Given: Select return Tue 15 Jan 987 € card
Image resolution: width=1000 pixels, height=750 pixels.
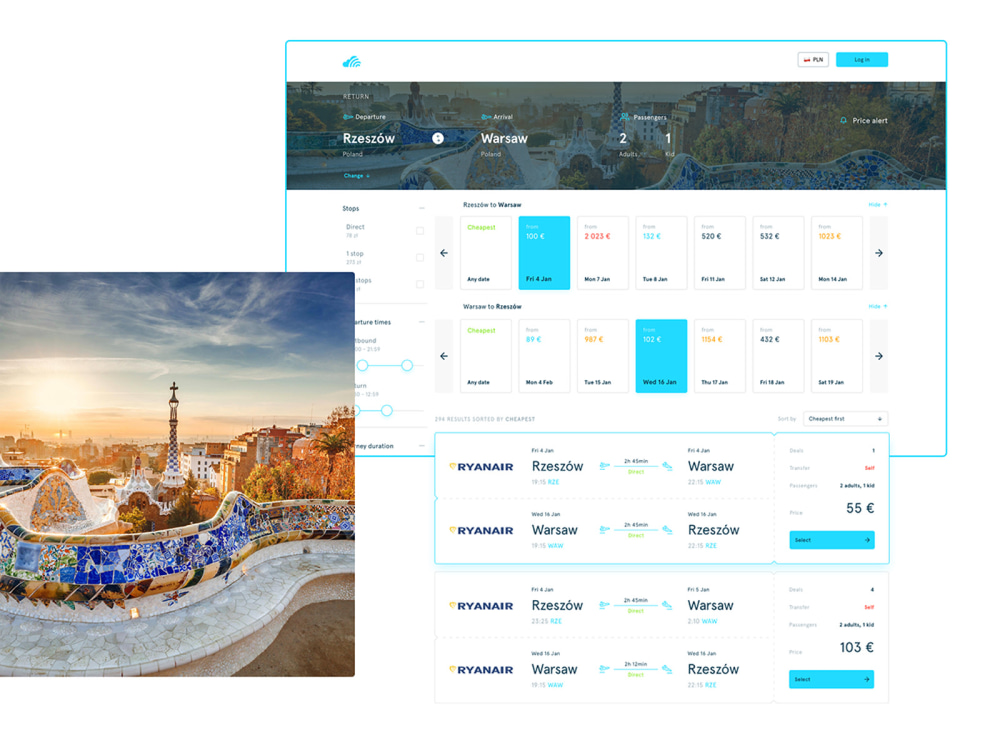Looking at the screenshot, I should [x=603, y=356].
